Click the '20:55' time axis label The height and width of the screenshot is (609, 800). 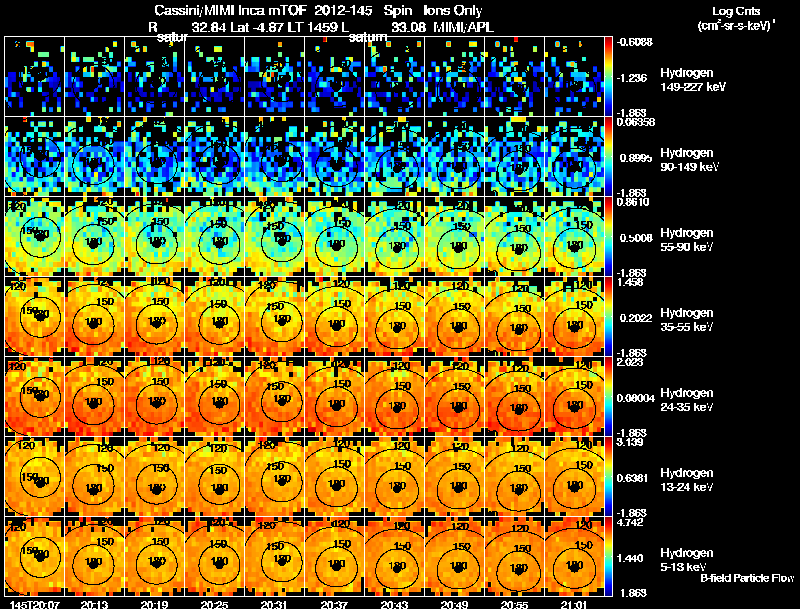click(x=514, y=604)
